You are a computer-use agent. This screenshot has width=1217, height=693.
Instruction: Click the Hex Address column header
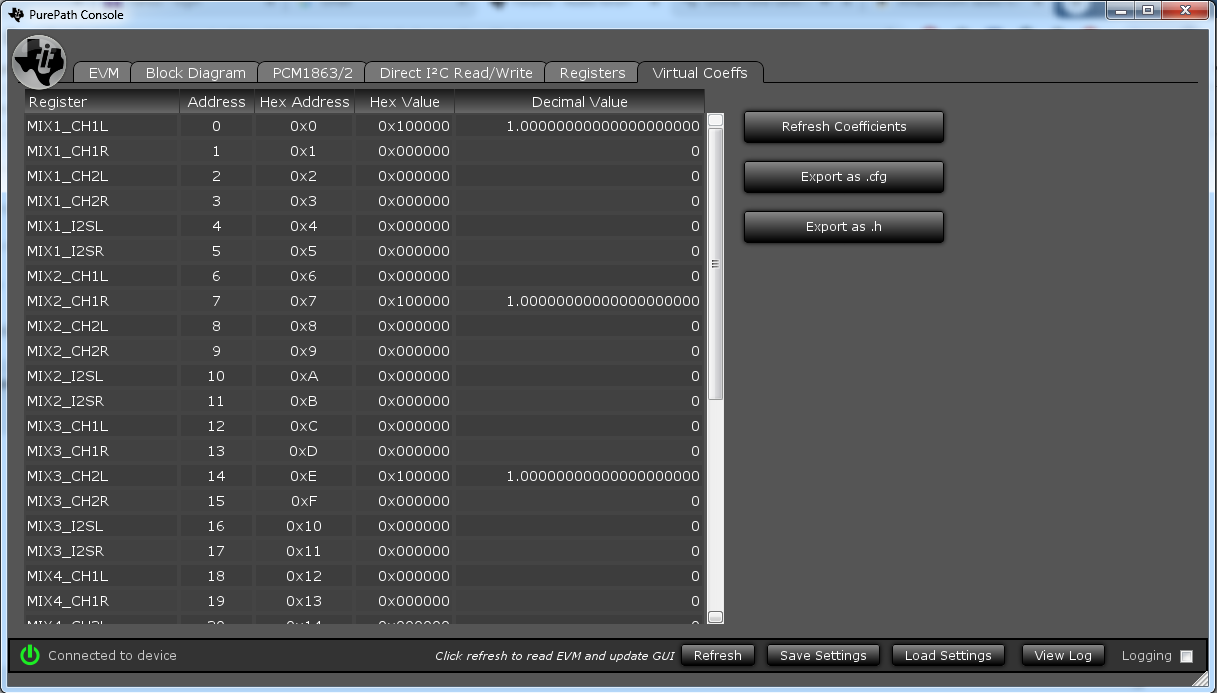click(x=304, y=102)
